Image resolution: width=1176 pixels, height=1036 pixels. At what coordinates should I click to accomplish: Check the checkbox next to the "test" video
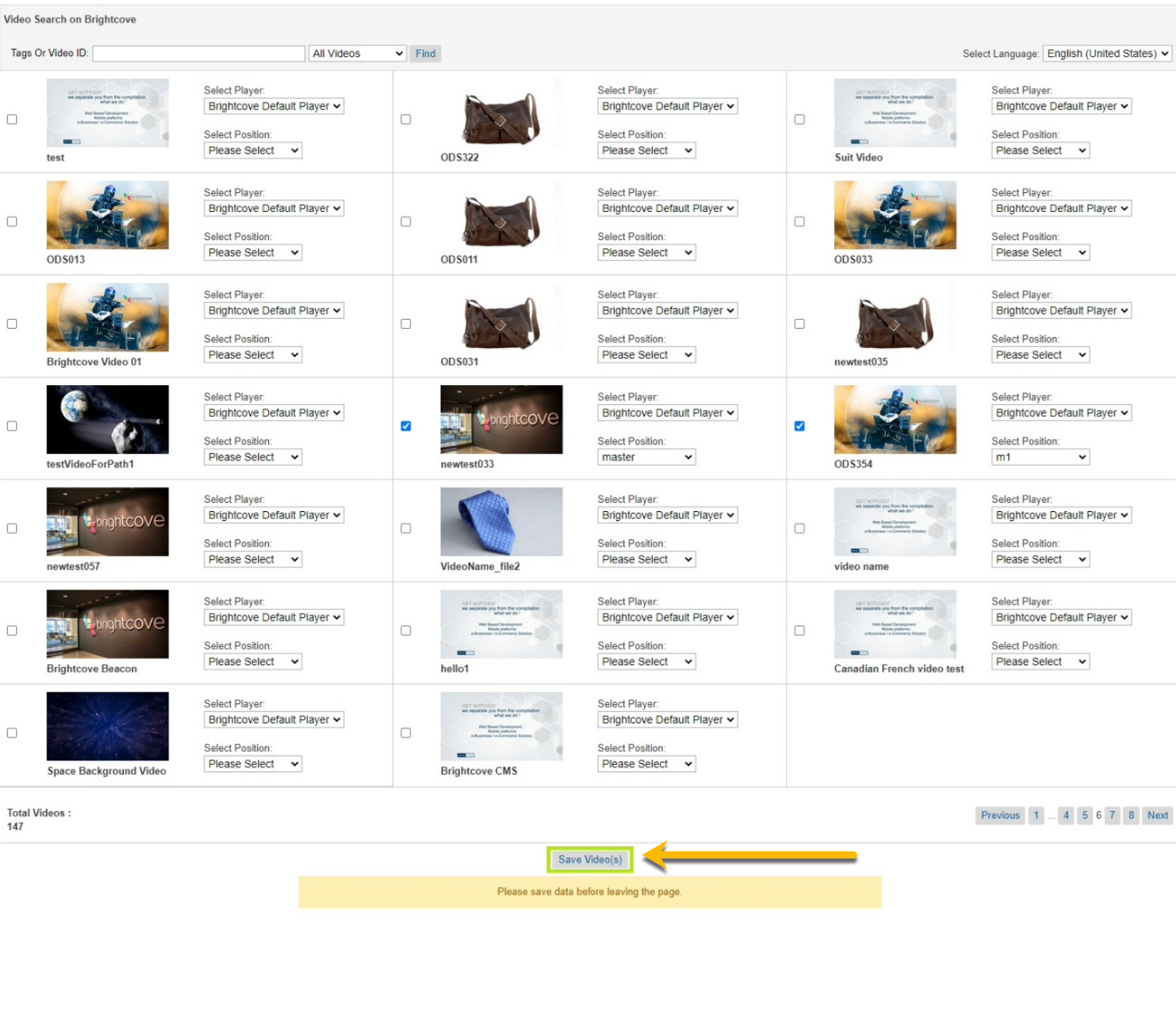coord(11,119)
